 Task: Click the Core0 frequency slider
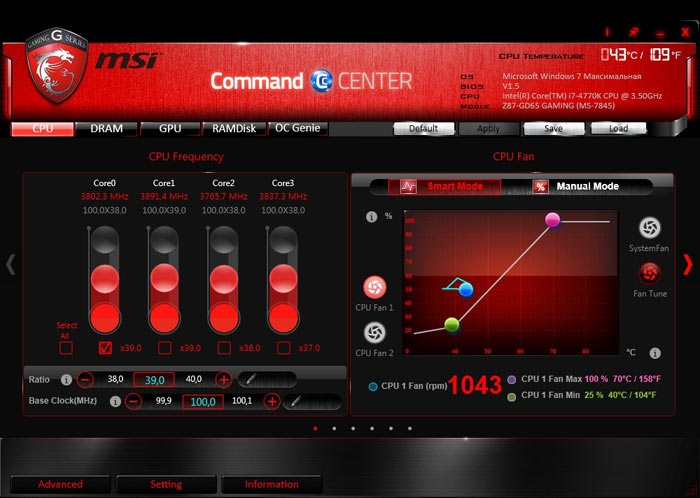[105, 279]
